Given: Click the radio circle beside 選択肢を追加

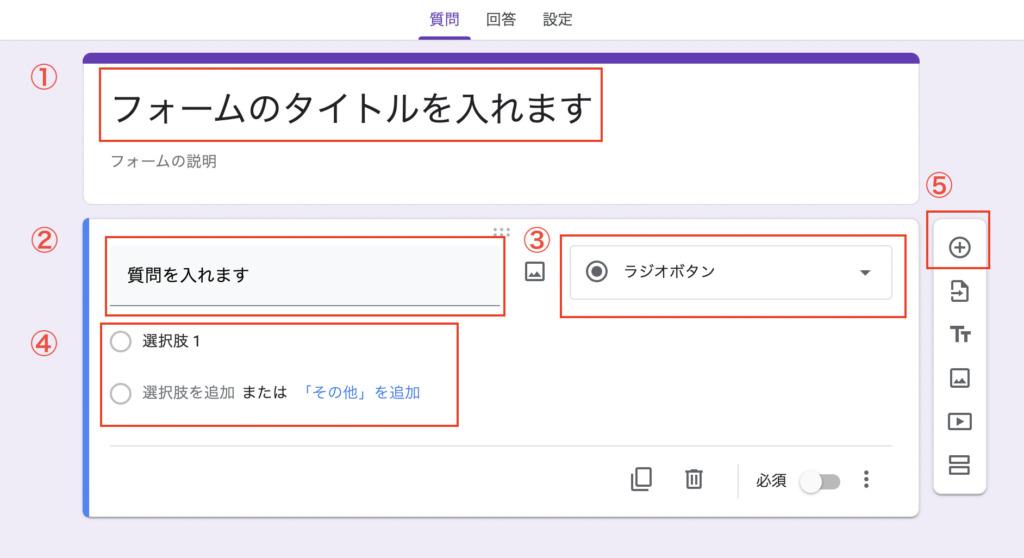Looking at the screenshot, I should (121, 393).
